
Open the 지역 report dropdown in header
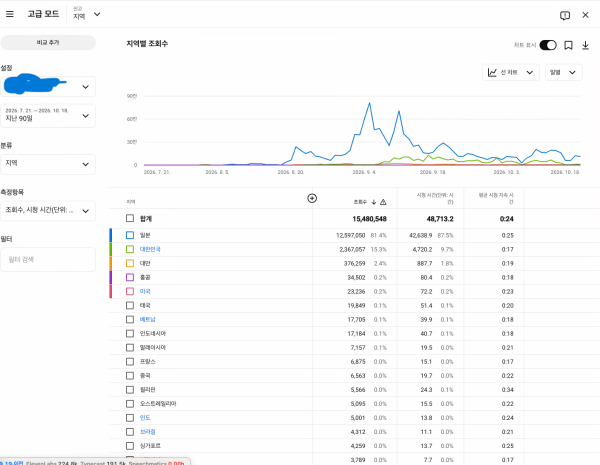point(86,14)
